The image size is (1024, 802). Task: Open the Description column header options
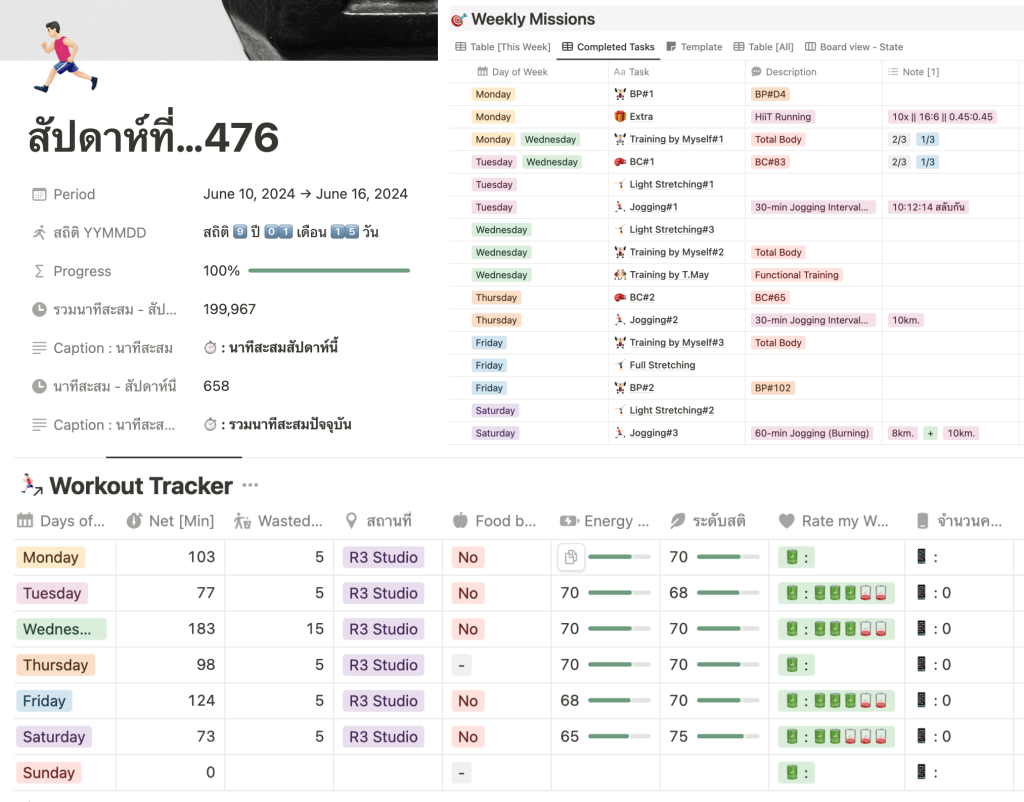(790, 72)
